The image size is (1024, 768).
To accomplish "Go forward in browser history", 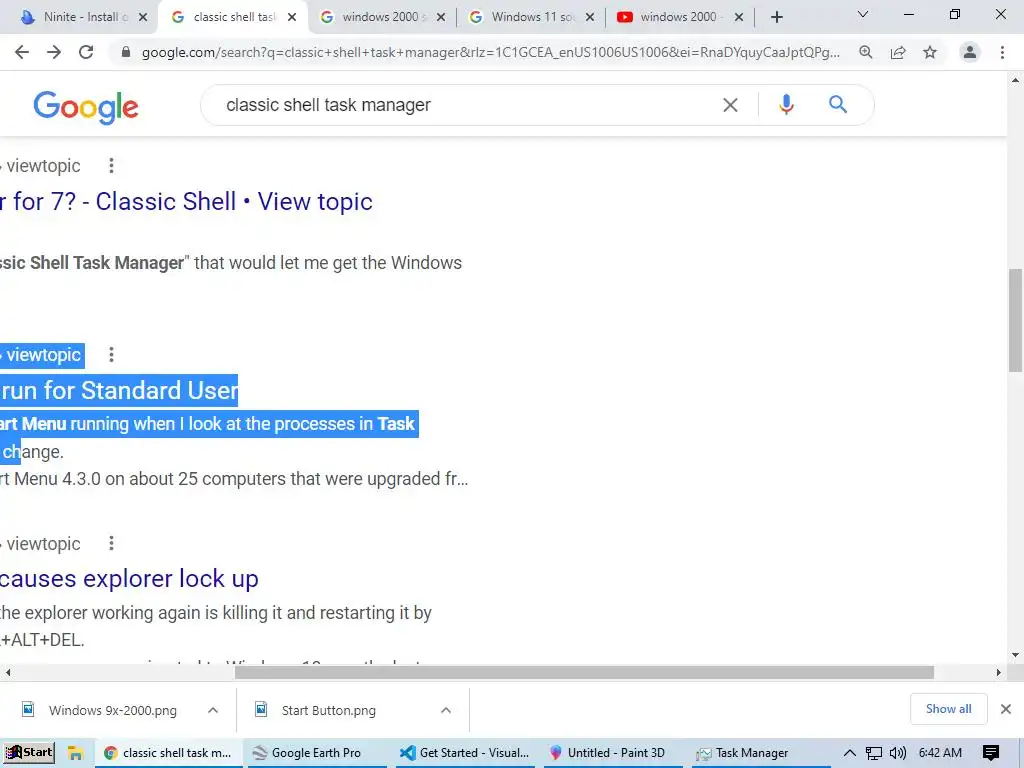I will pyautogui.click(x=54, y=52).
